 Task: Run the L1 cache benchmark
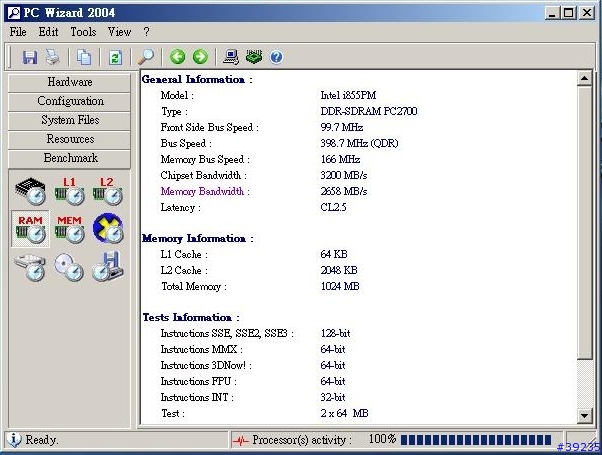(x=69, y=191)
